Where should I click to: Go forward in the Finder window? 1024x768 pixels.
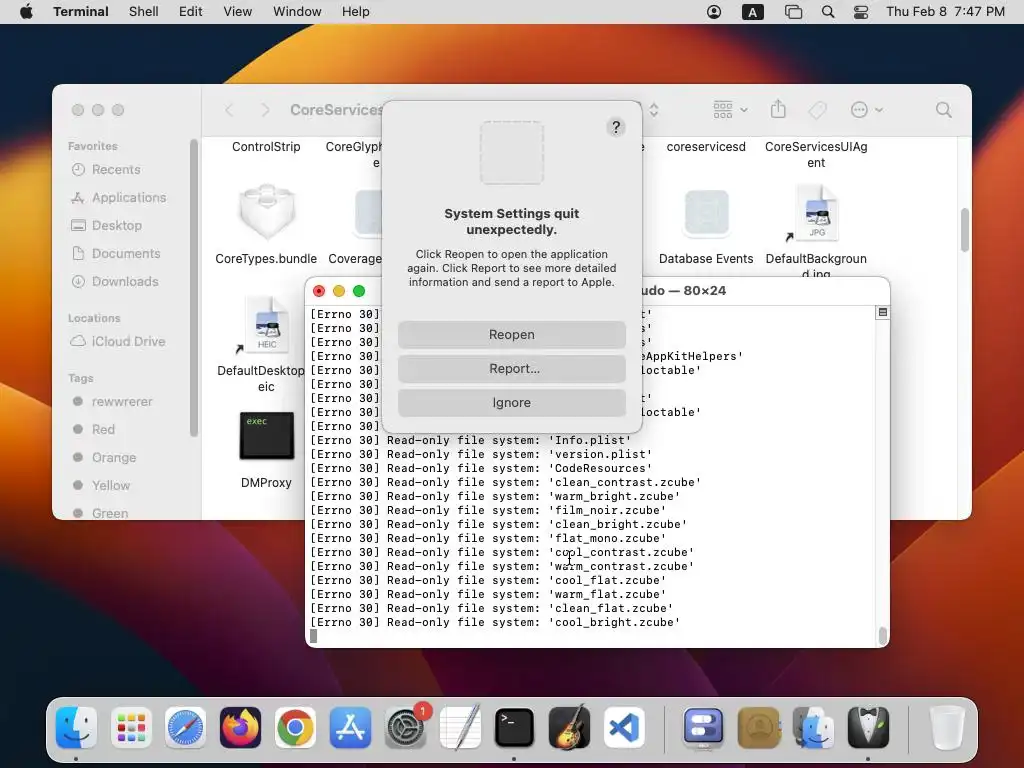265,110
